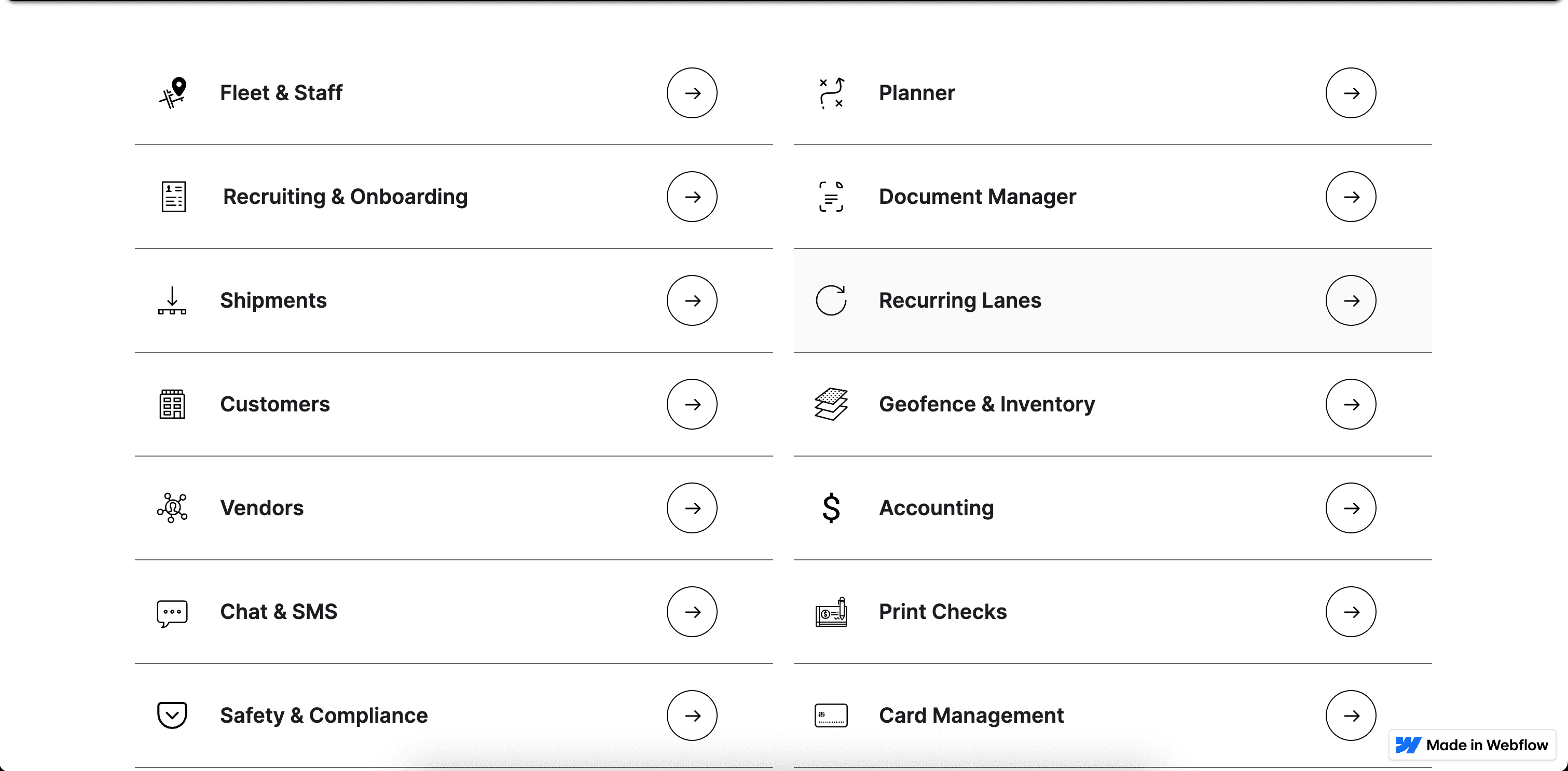Screen dimensions: 1568x771
Task: Click the Chat & SMS speech bubble icon
Action: coord(172,612)
